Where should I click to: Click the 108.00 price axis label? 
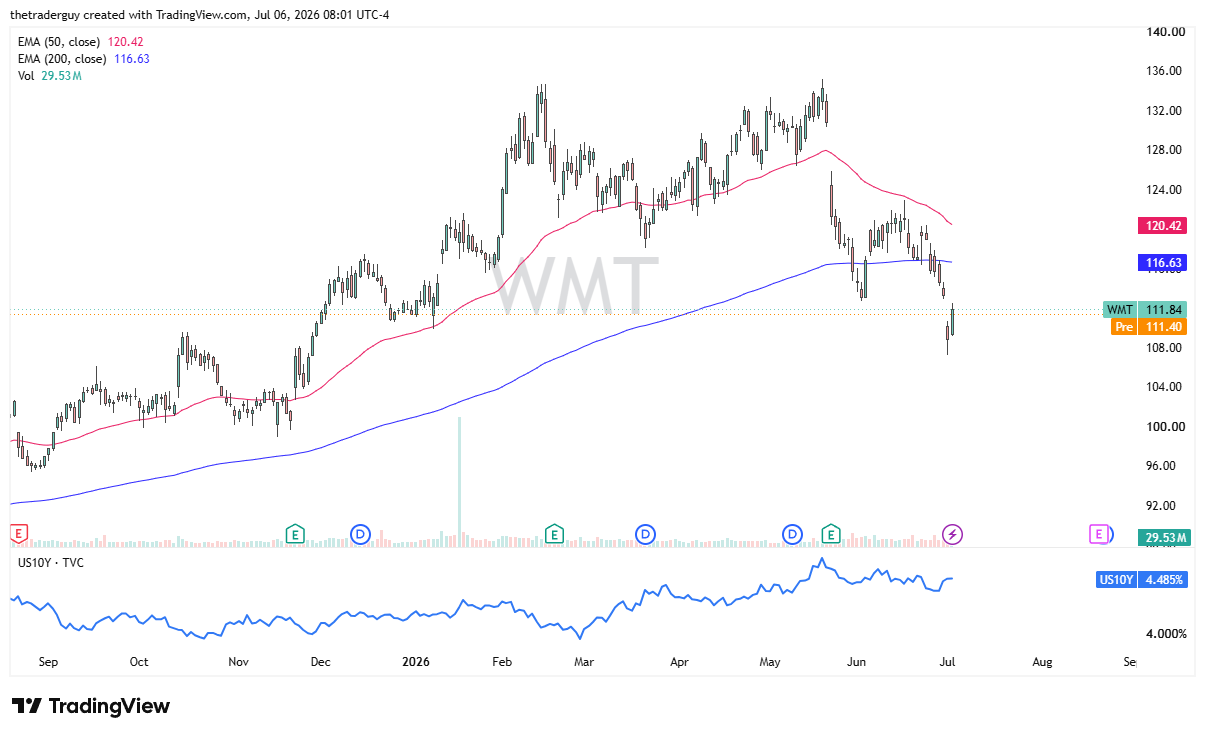coord(1165,348)
